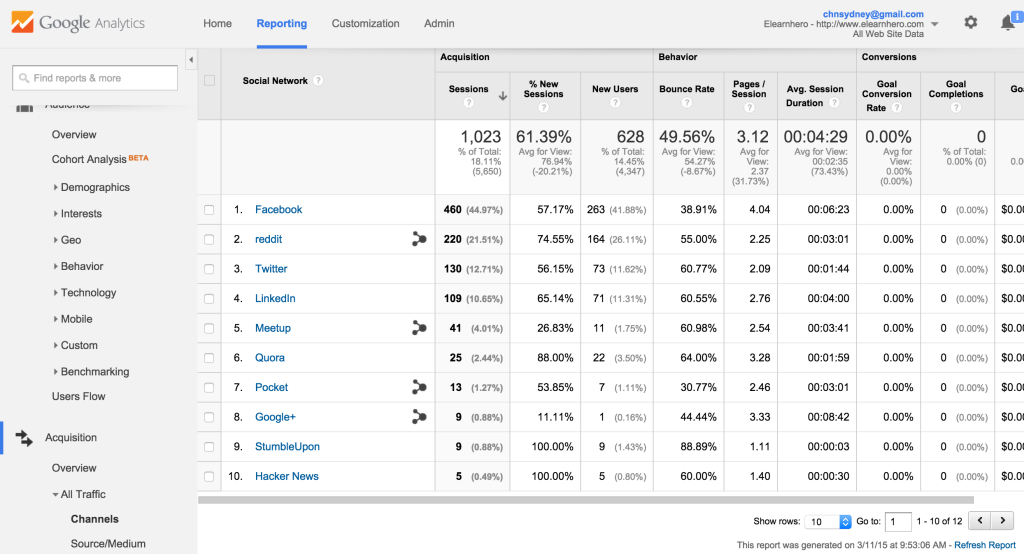This screenshot has height=554, width=1024.
Task: Click the social data hub icon for Pocket
Action: (419, 387)
